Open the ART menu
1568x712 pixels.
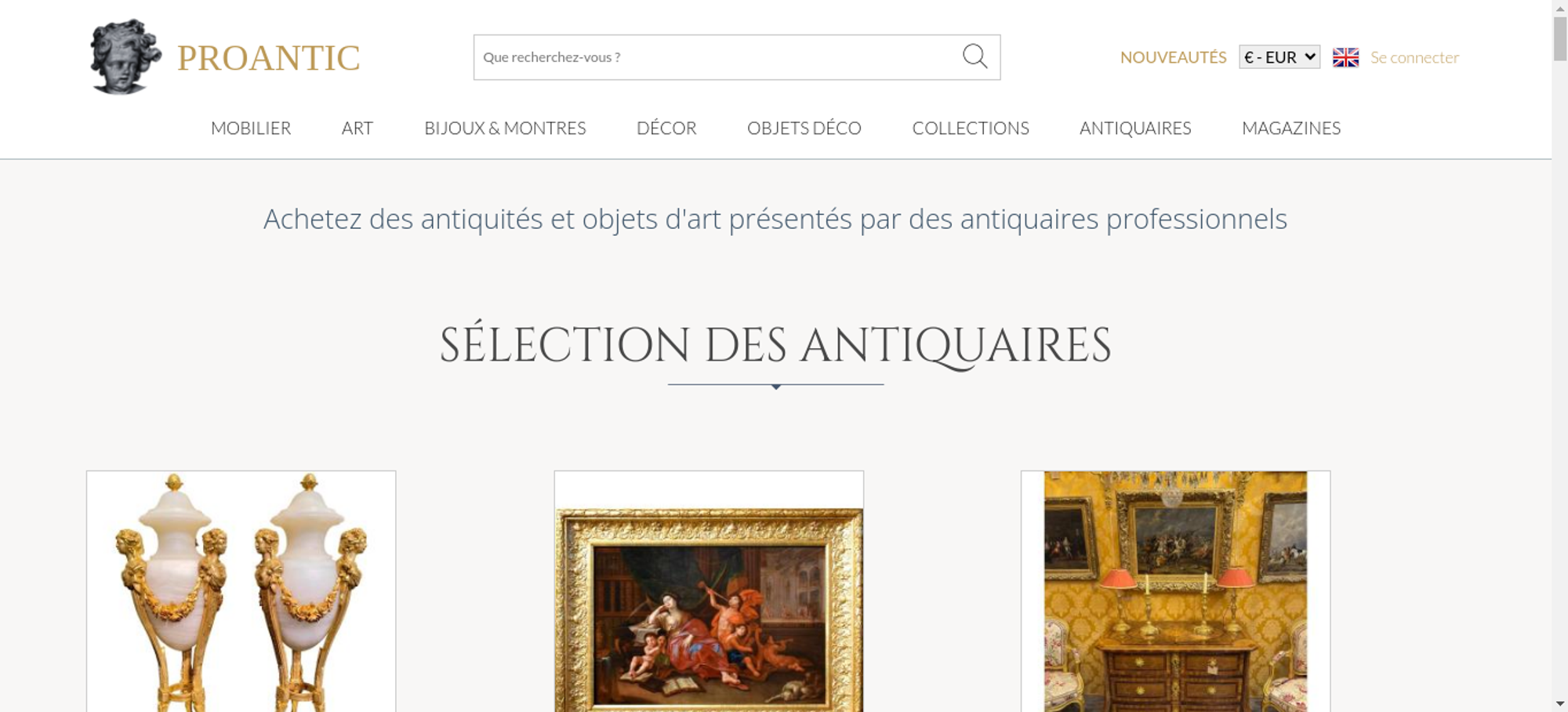358,128
